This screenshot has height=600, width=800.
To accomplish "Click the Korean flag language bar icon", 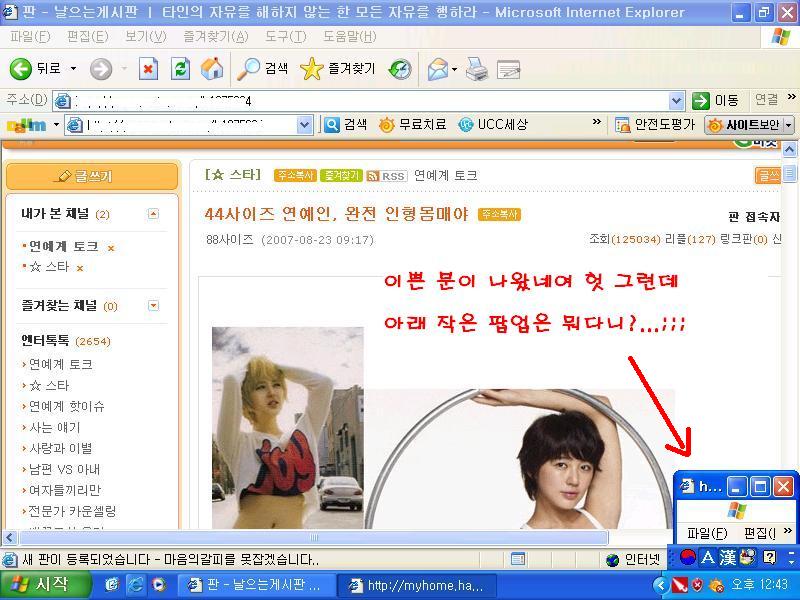I will (x=687, y=557).
